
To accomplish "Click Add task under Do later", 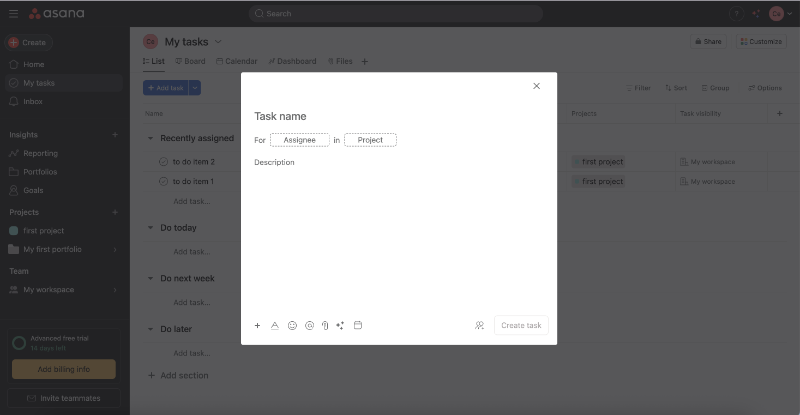I will tap(192, 353).
